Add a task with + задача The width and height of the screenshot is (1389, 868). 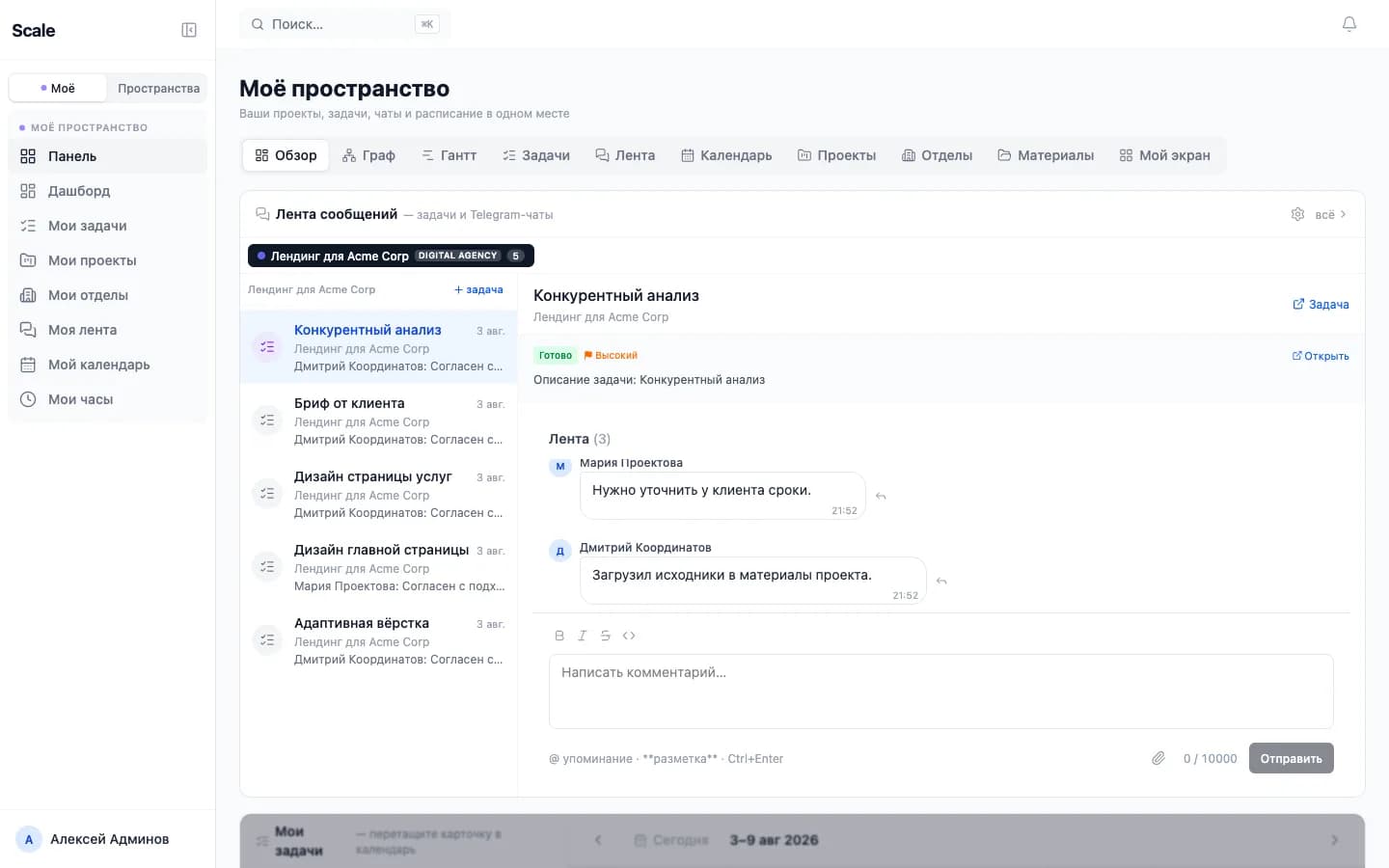[478, 289]
